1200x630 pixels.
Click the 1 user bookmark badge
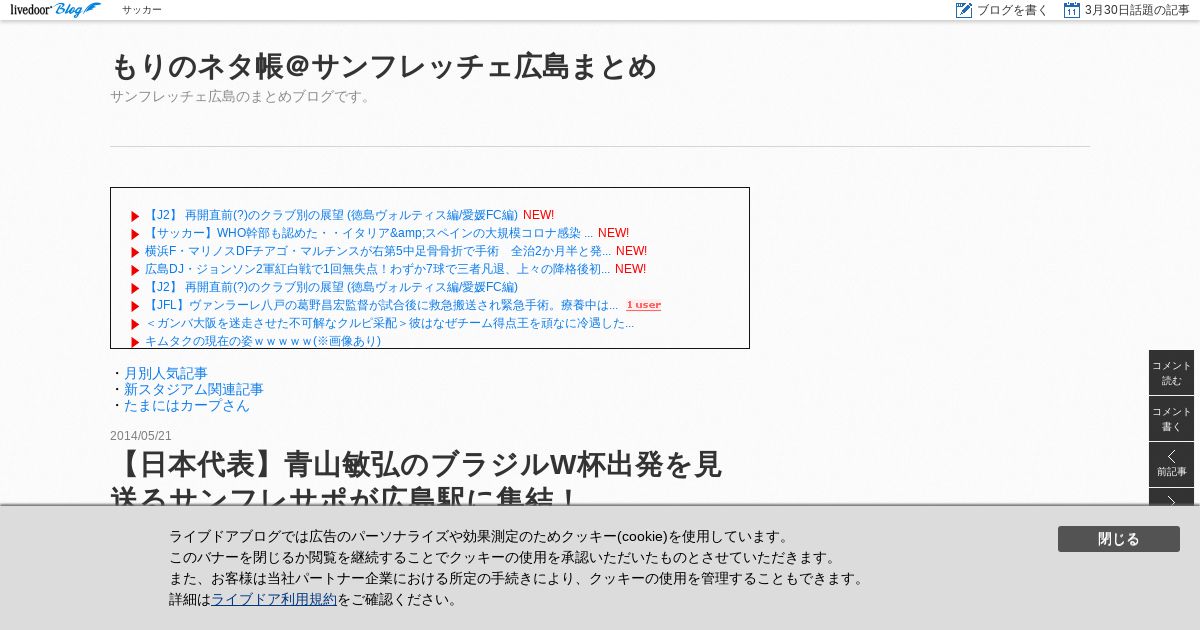click(x=644, y=305)
